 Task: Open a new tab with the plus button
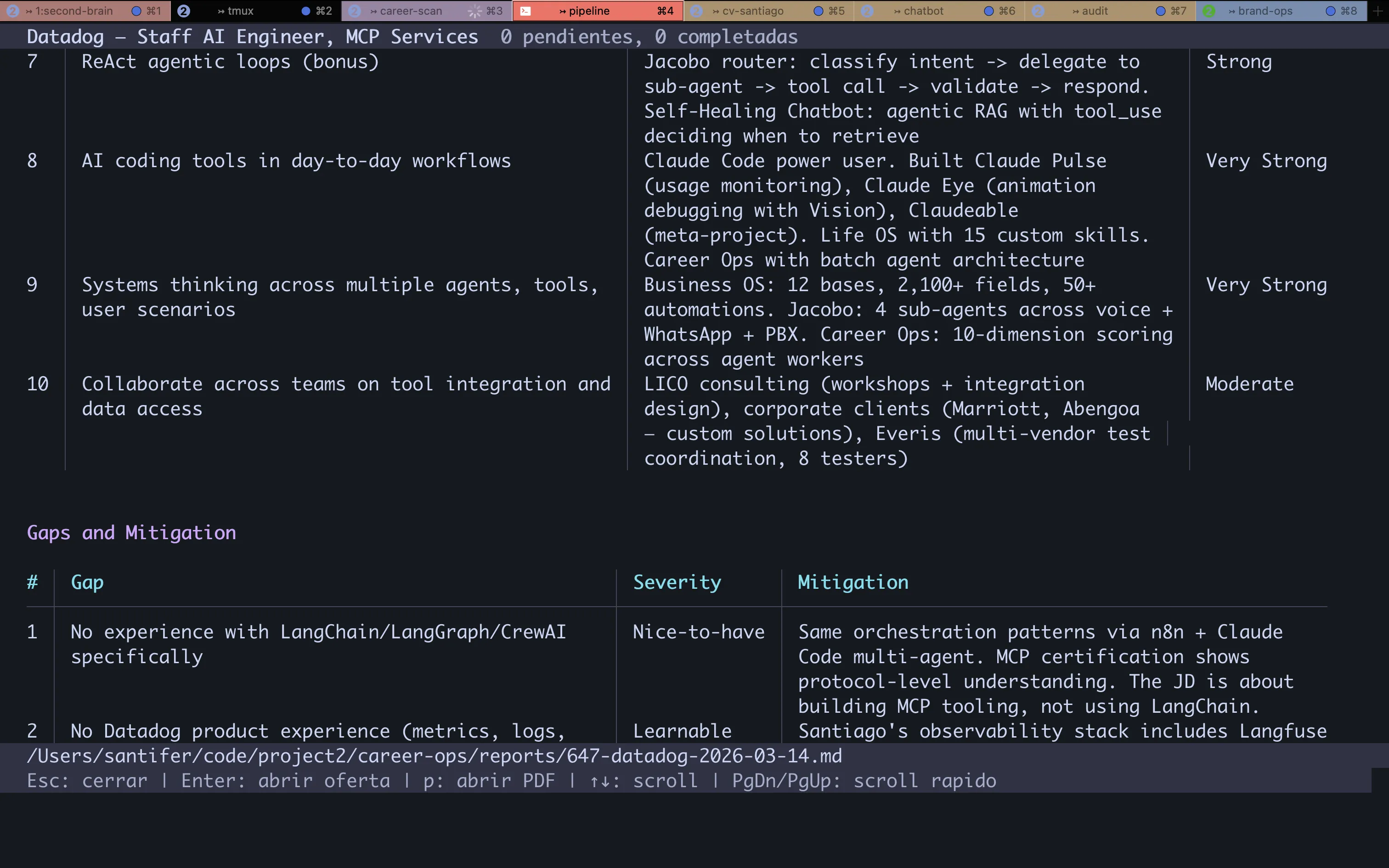coord(1378,11)
